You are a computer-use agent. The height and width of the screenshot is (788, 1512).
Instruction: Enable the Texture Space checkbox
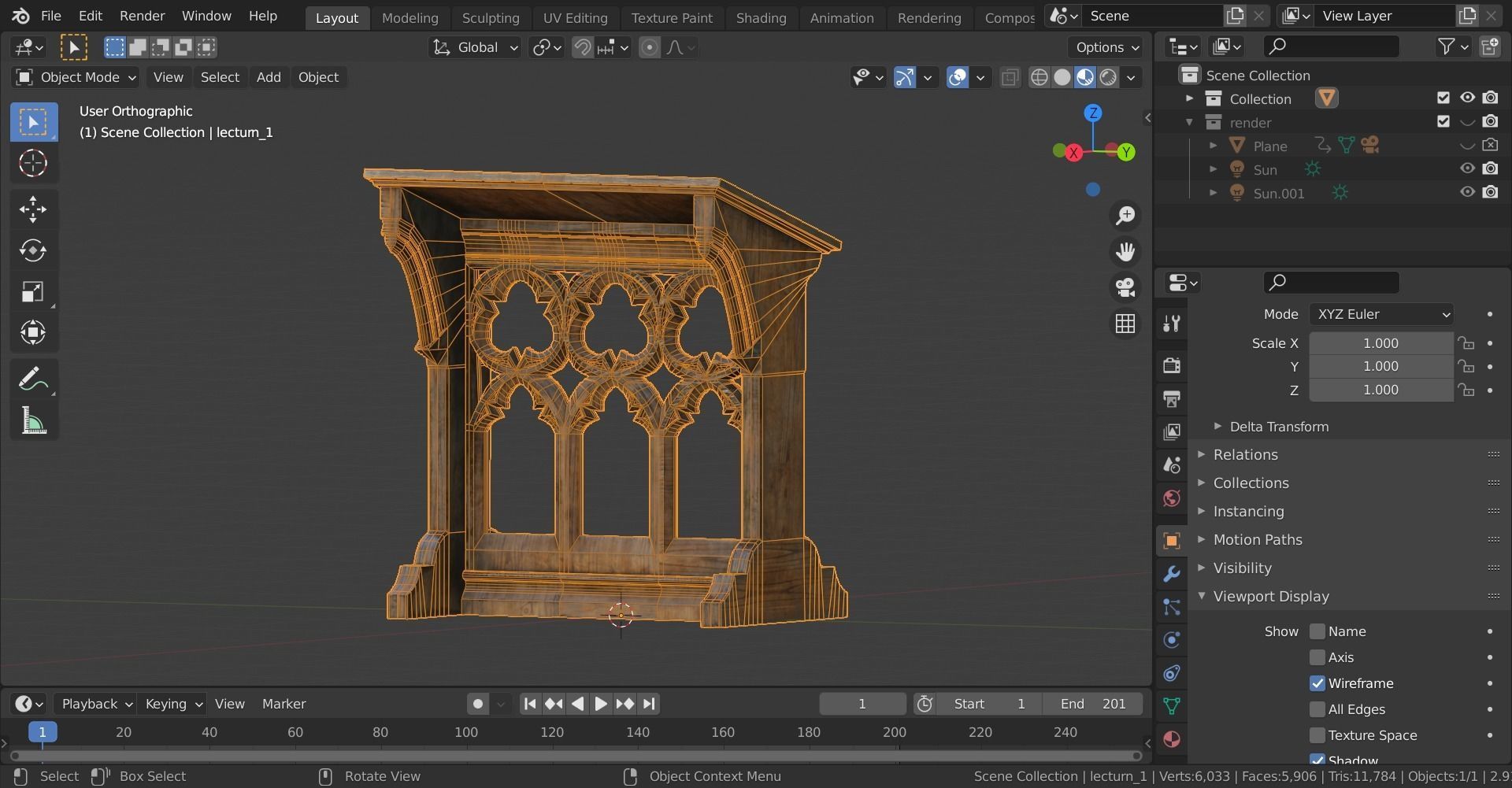click(x=1317, y=735)
